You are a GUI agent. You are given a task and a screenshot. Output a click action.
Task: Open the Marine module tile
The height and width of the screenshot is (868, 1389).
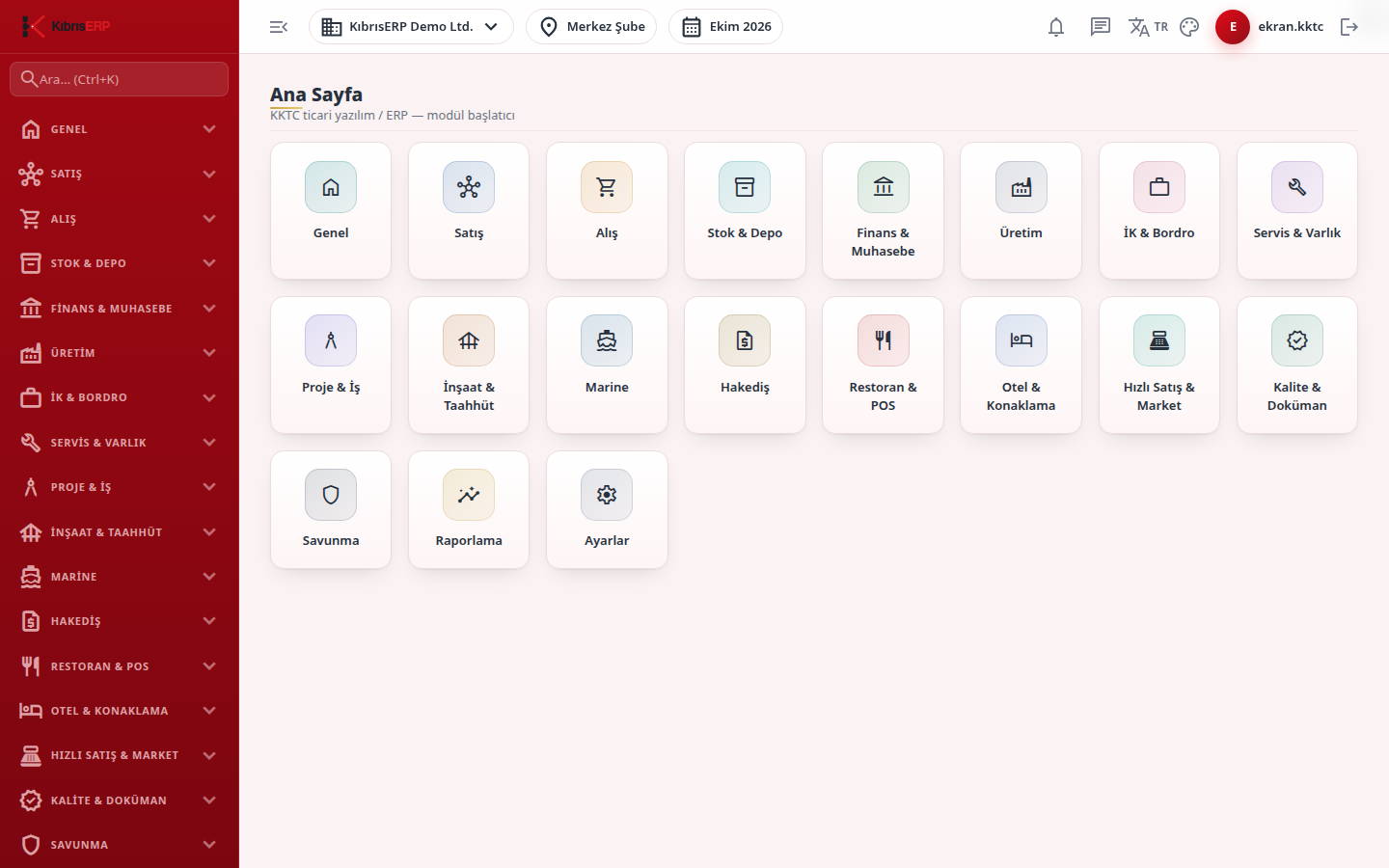tap(607, 365)
